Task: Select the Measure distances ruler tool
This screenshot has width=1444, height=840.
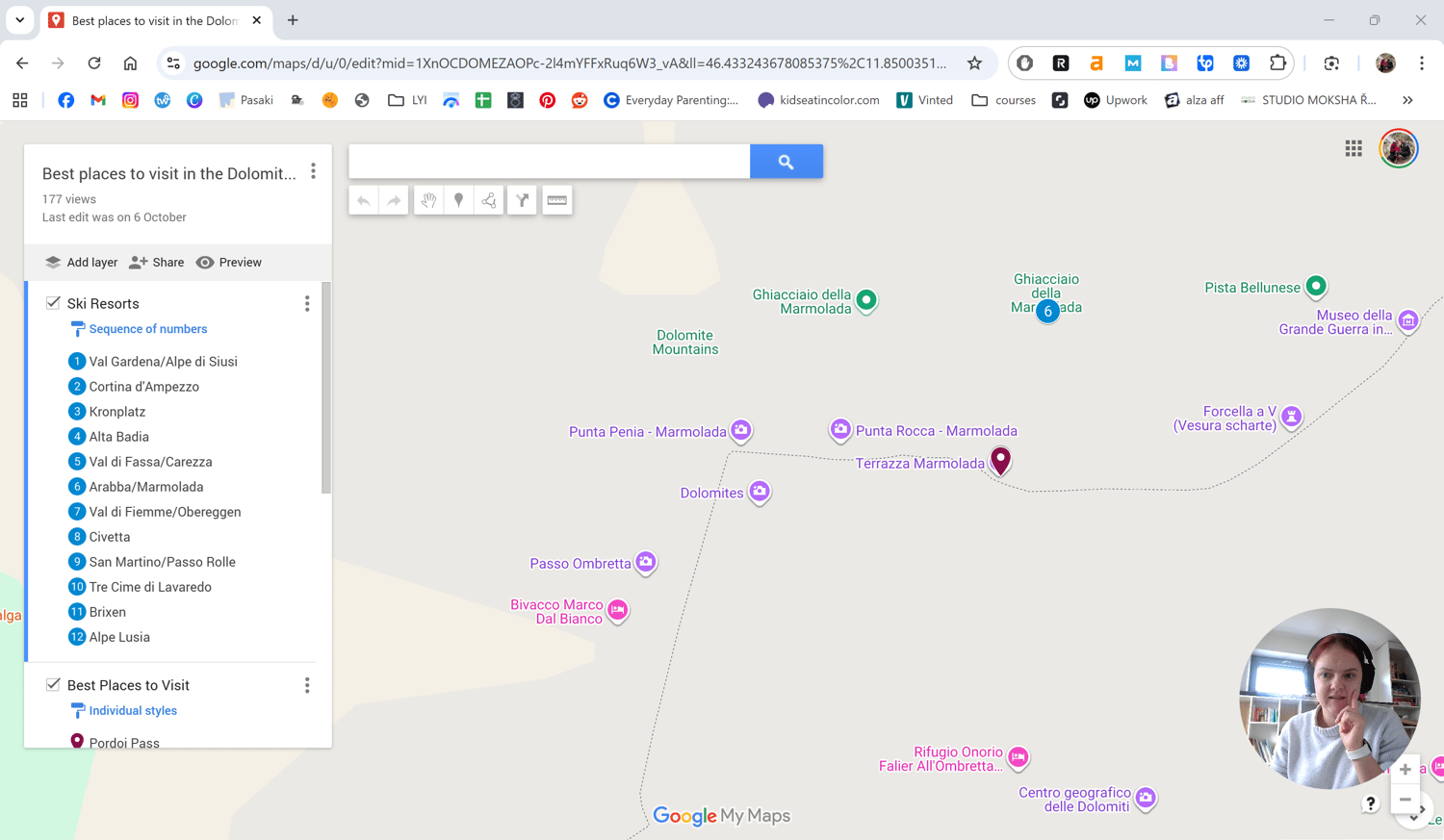Action: pos(556,200)
